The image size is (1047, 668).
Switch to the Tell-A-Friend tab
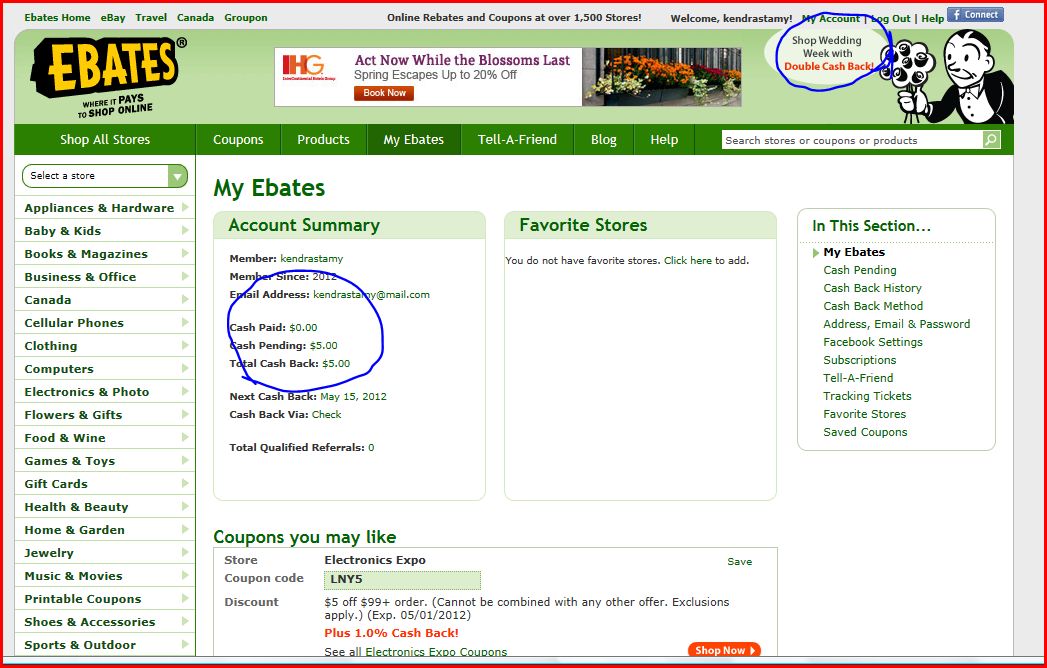coord(517,140)
